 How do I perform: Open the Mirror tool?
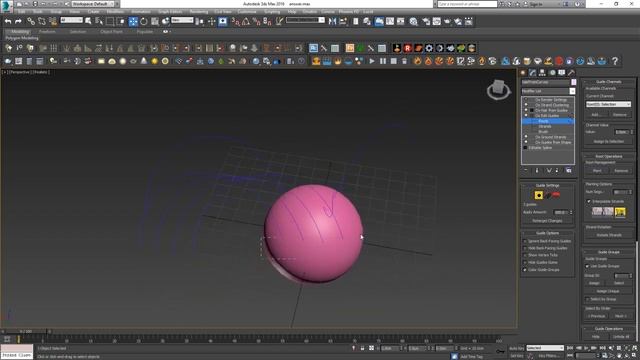(x=332, y=21)
